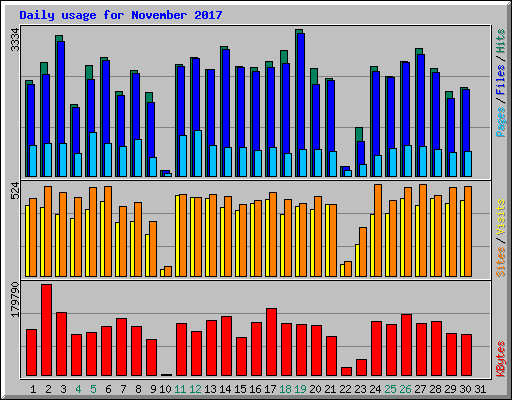512x400 pixels.
Task: Select the yellow sites bar for day 23
Action: click(357, 260)
